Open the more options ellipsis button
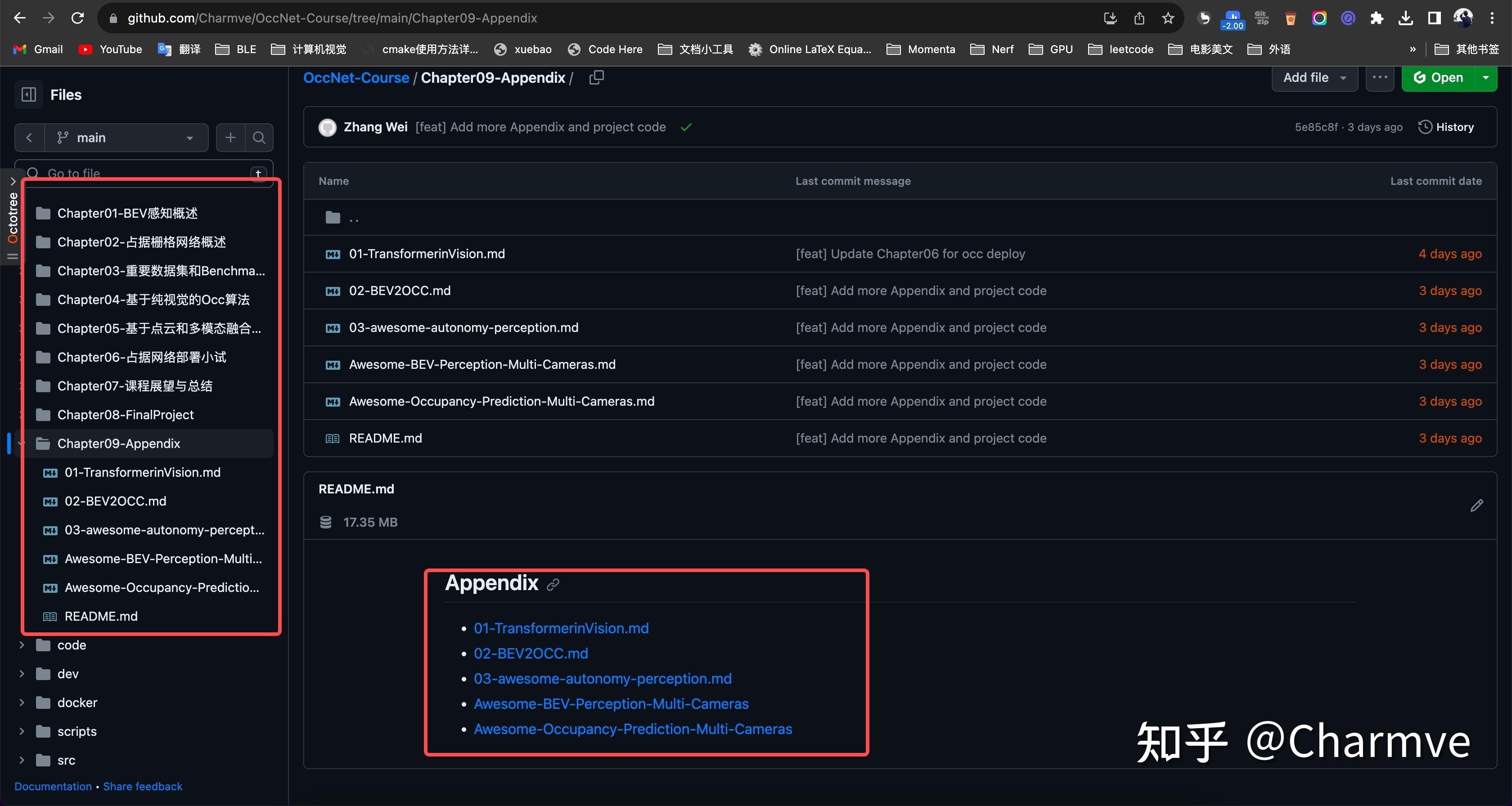The height and width of the screenshot is (806, 1512). point(1379,77)
